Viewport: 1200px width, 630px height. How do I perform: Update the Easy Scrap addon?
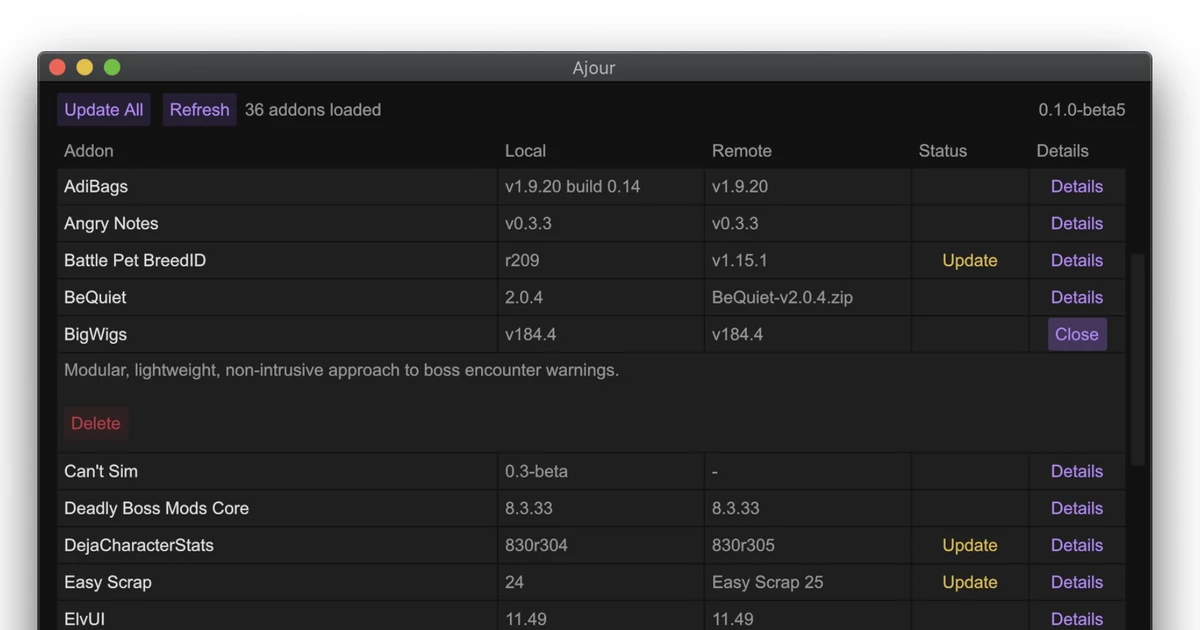(969, 582)
